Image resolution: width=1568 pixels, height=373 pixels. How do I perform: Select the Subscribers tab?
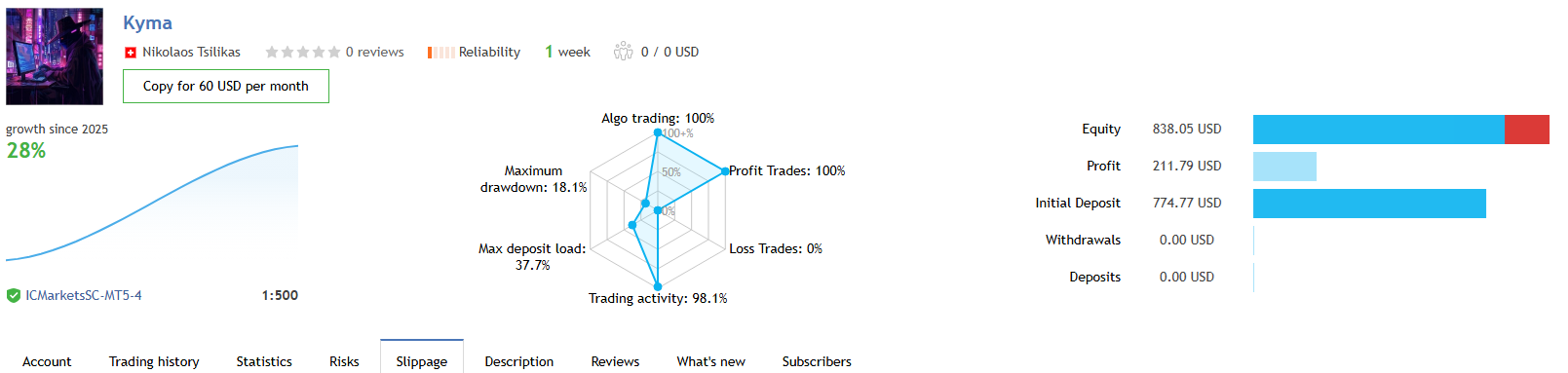817,361
